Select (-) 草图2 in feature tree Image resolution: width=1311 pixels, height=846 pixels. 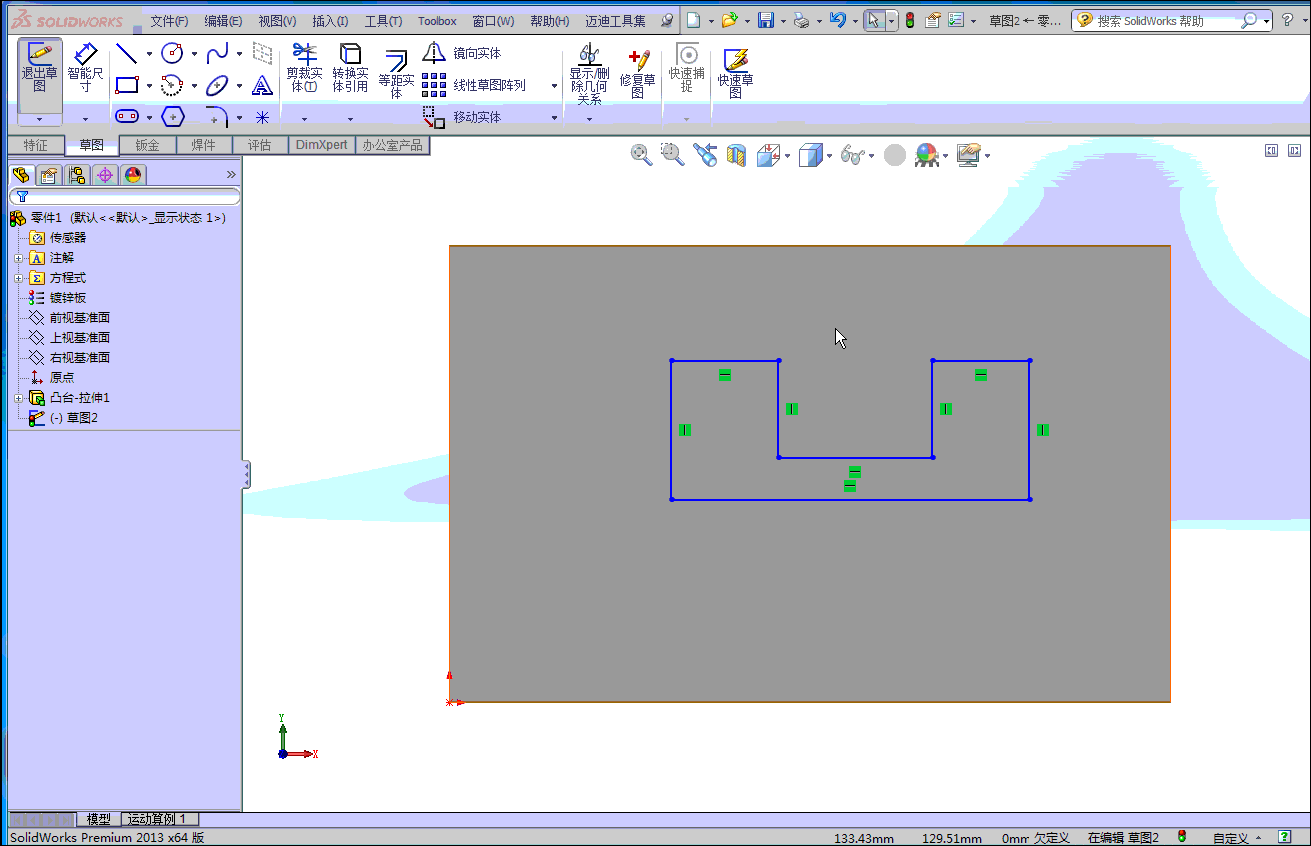[73, 418]
